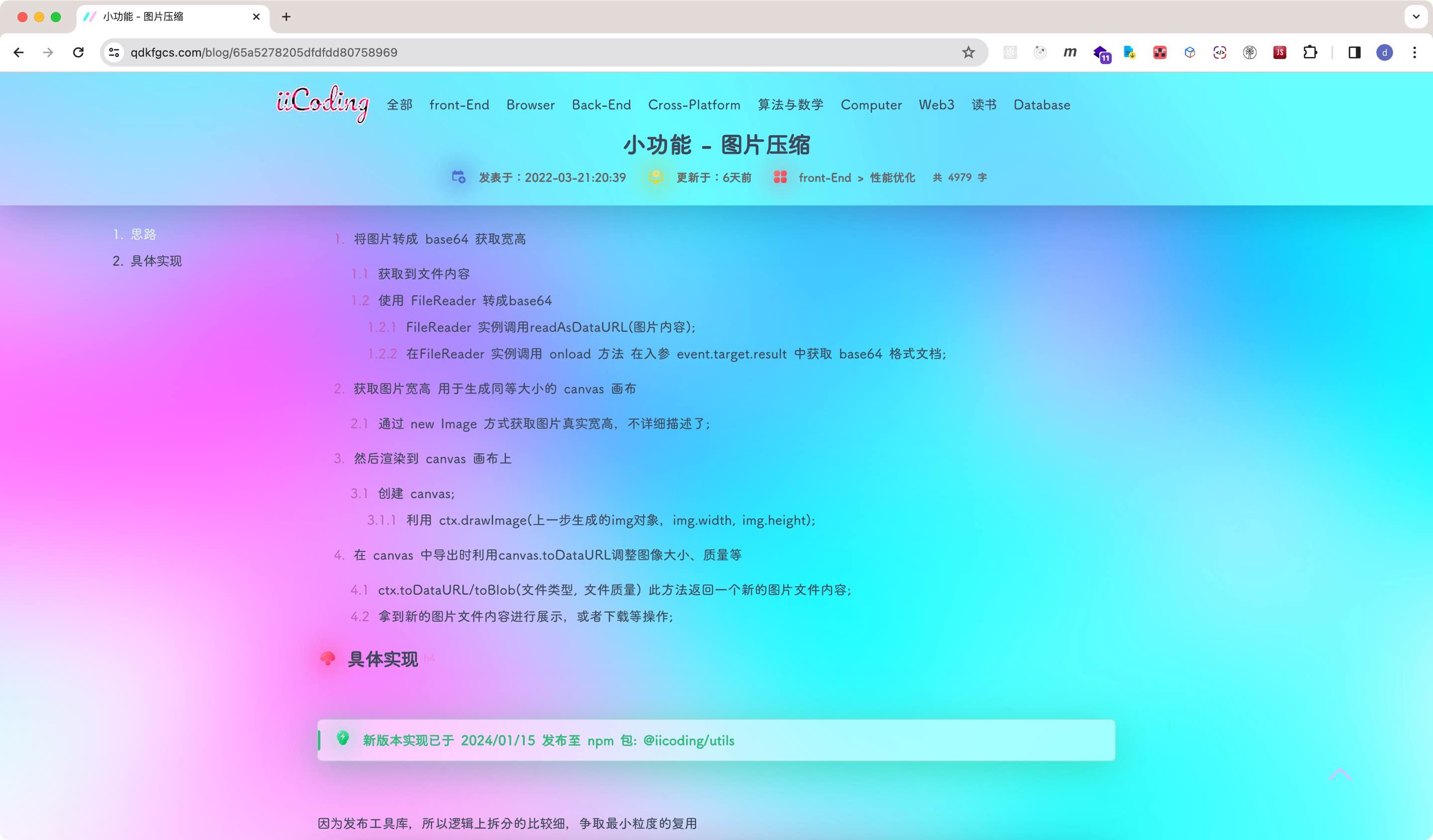Open the 读书 navigation item

pyautogui.click(x=984, y=104)
